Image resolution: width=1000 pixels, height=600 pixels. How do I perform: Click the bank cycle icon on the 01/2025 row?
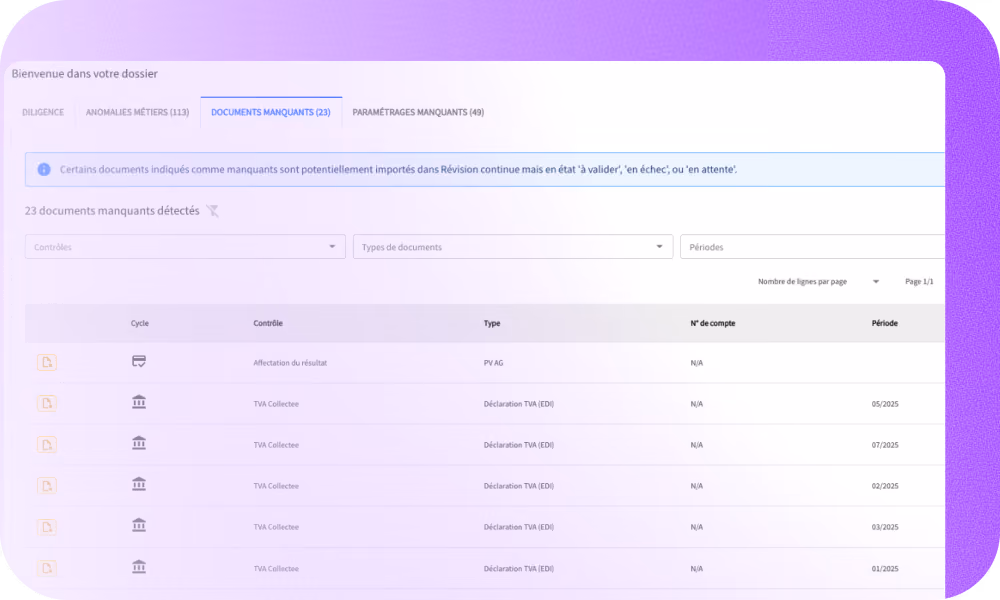(139, 567)
